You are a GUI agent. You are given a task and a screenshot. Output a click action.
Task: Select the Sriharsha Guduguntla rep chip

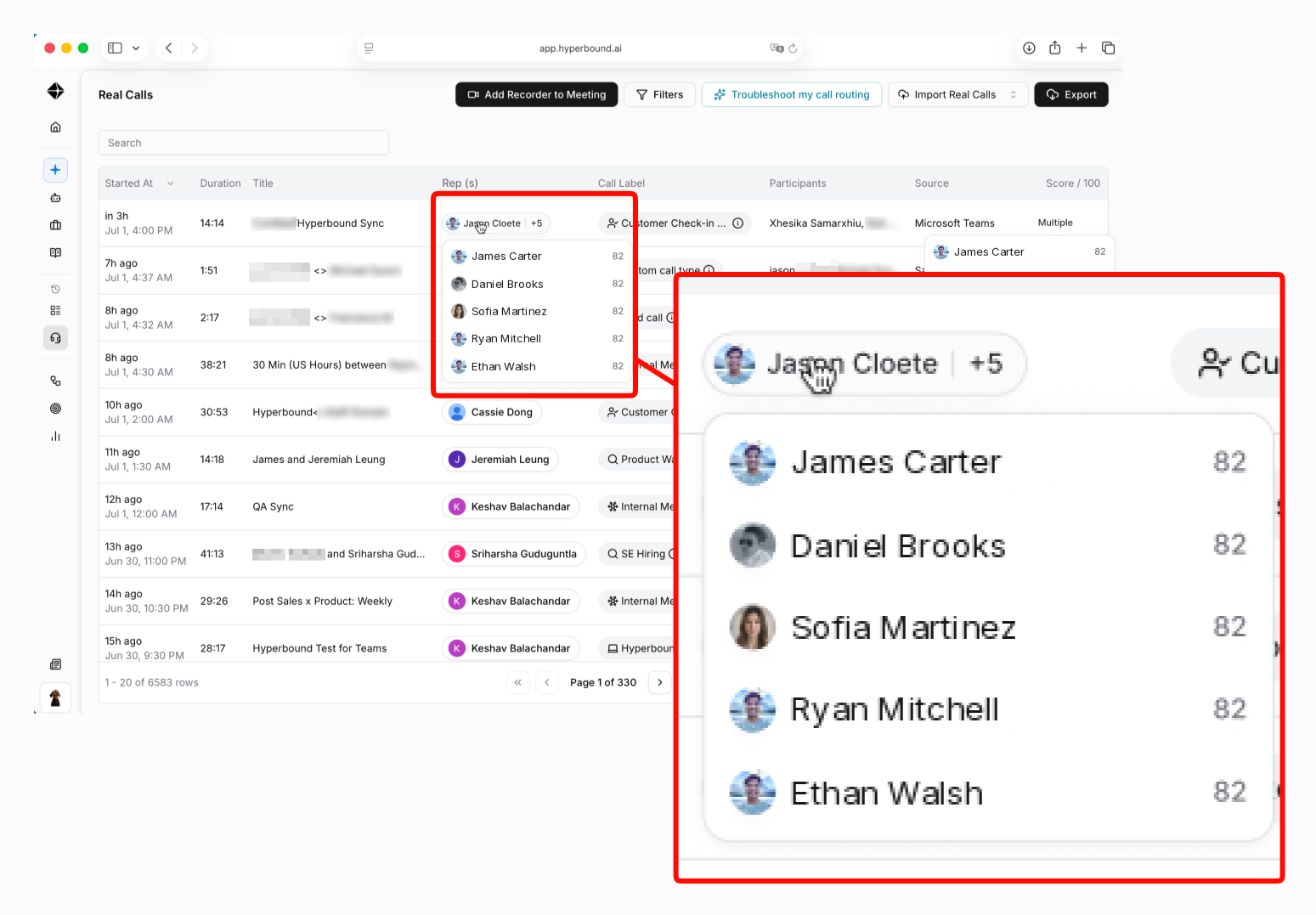click(514, 554)
